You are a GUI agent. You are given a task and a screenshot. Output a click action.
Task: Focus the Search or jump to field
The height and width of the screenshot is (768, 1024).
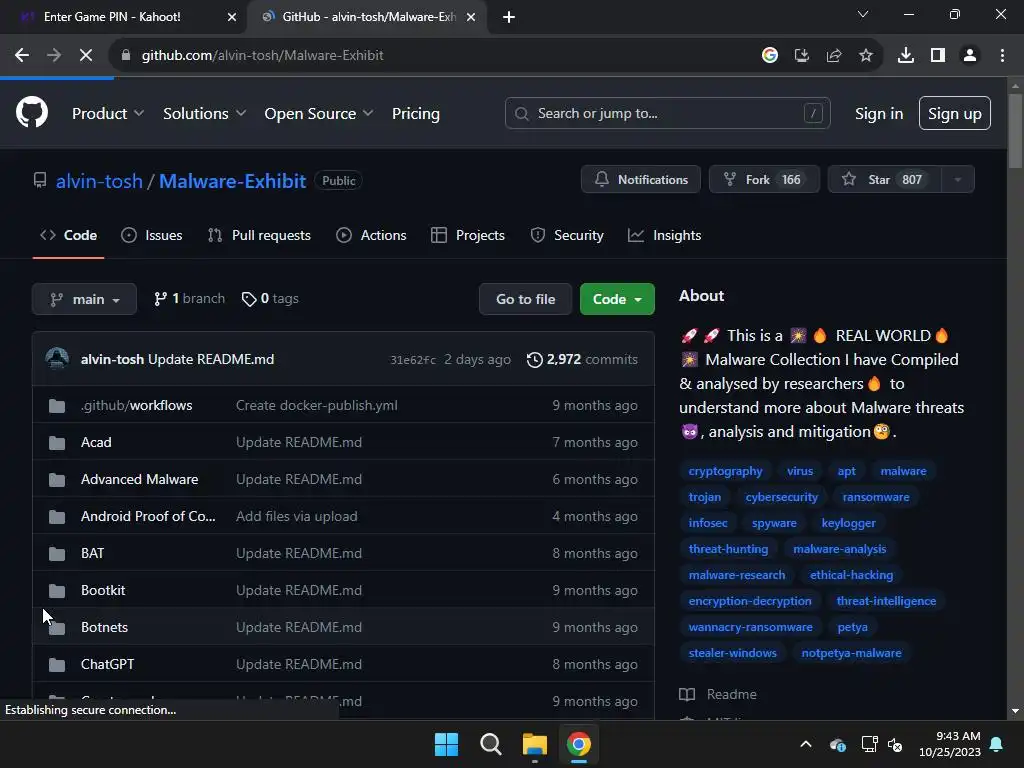[667, 113]
